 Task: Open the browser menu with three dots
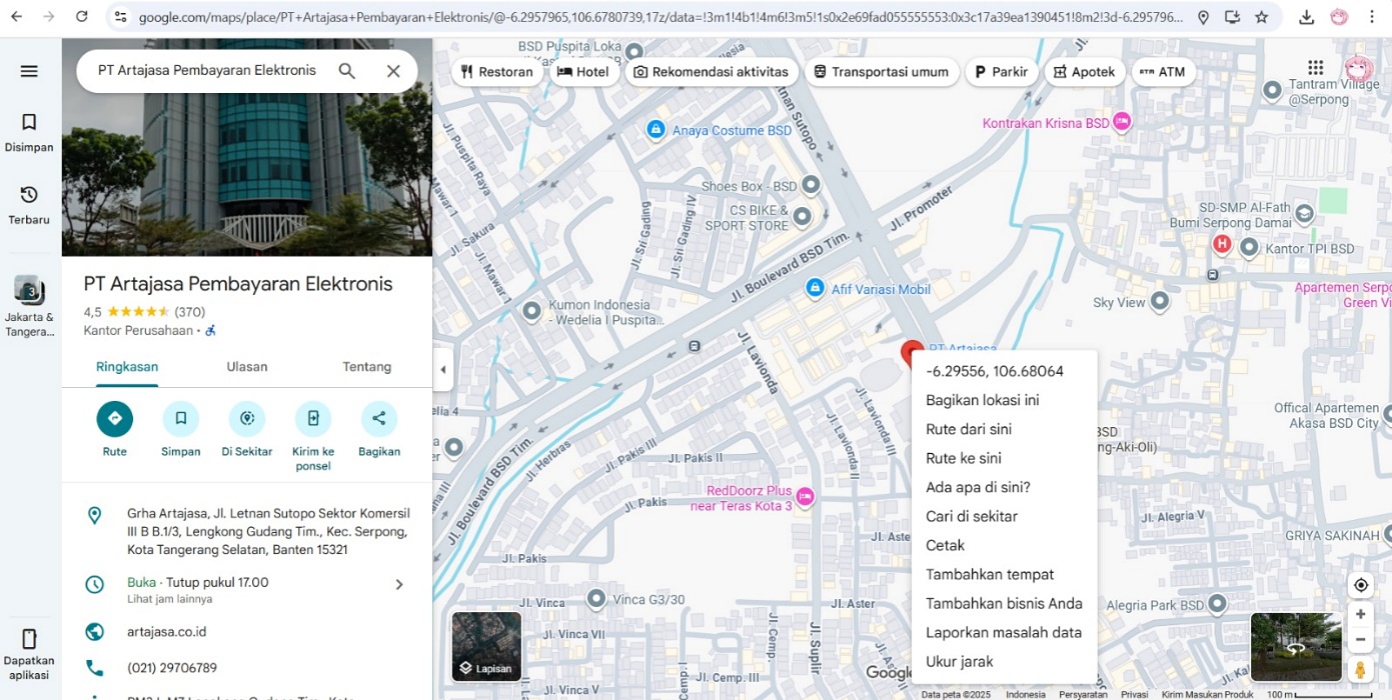tap(1371, 16)
